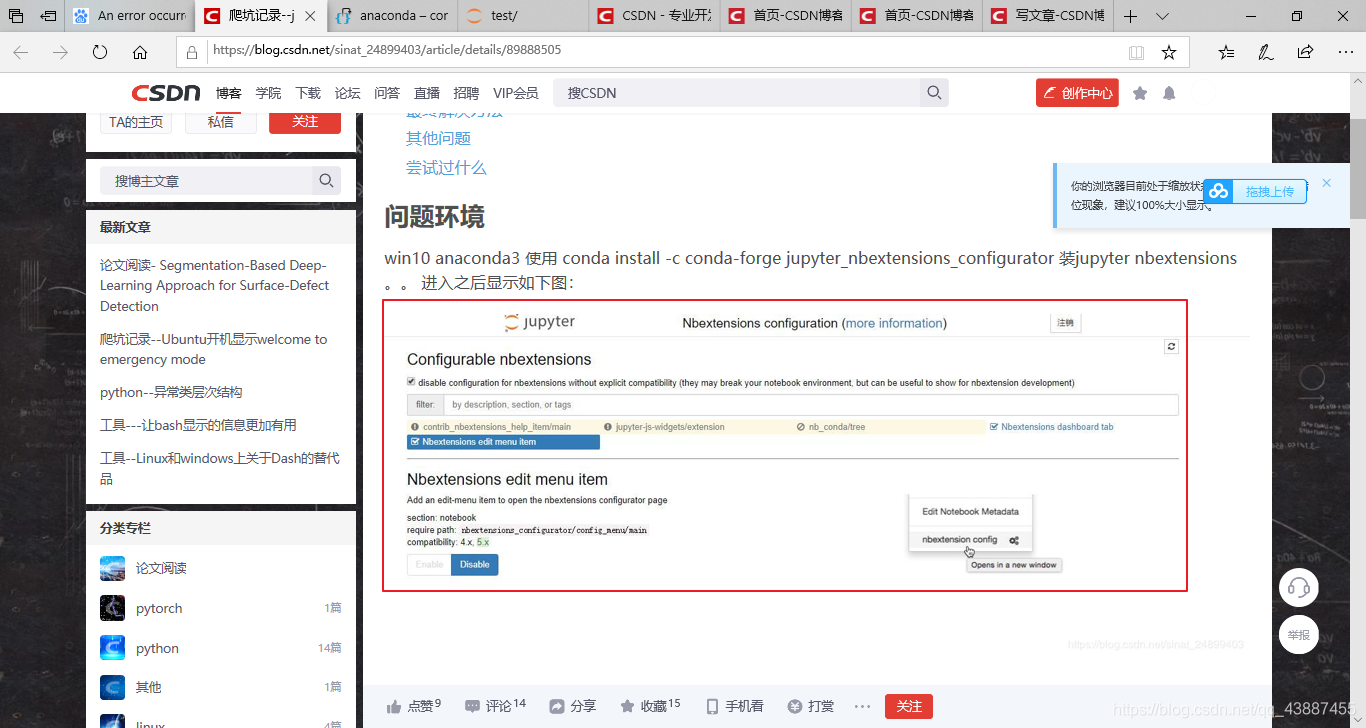Image resolution: width=1366 pixels, height=728 pixels.
Task: Open a new browser tab
Action: coord(1131,16)
